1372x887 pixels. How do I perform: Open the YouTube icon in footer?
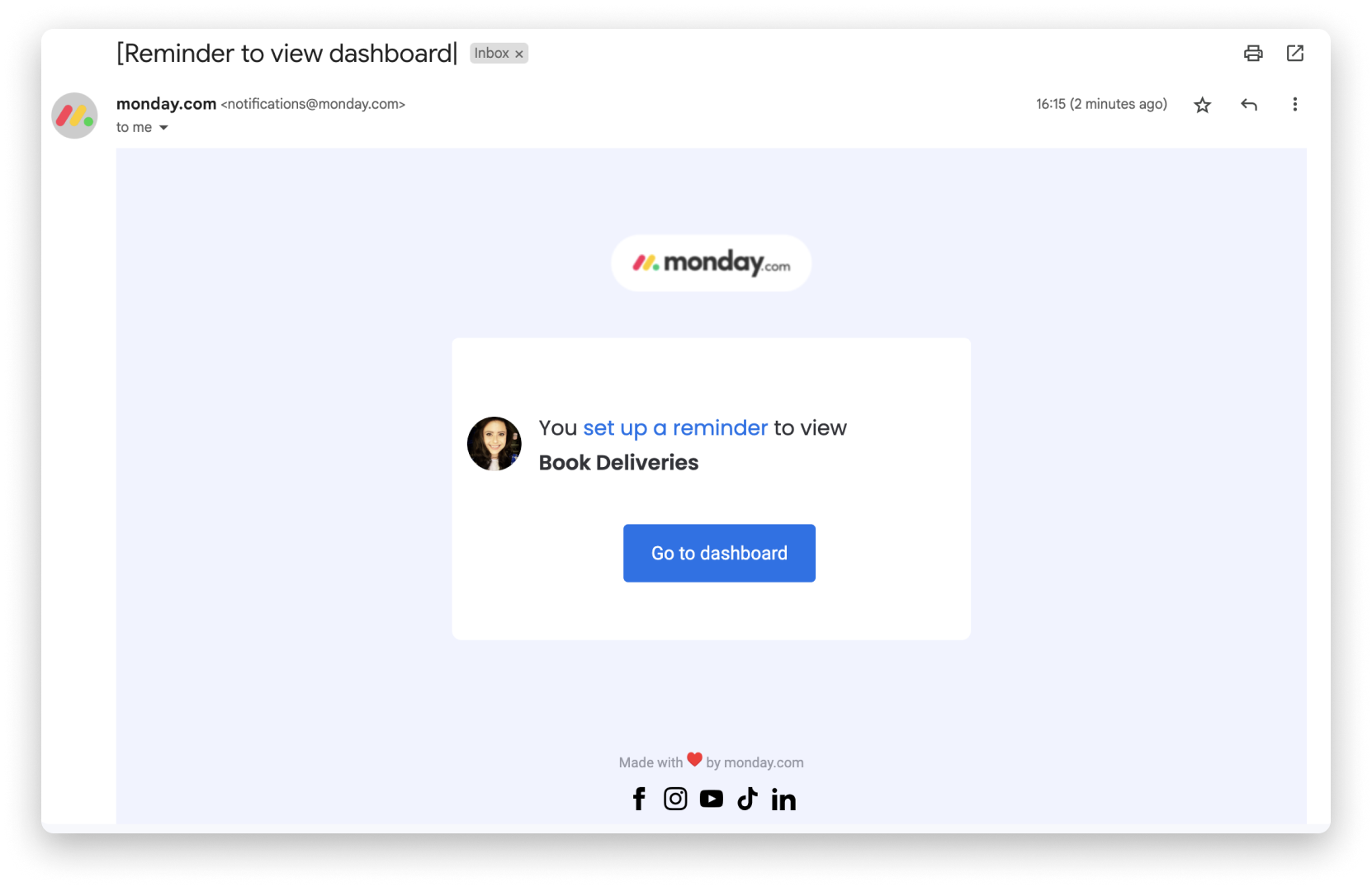[712, 799]
